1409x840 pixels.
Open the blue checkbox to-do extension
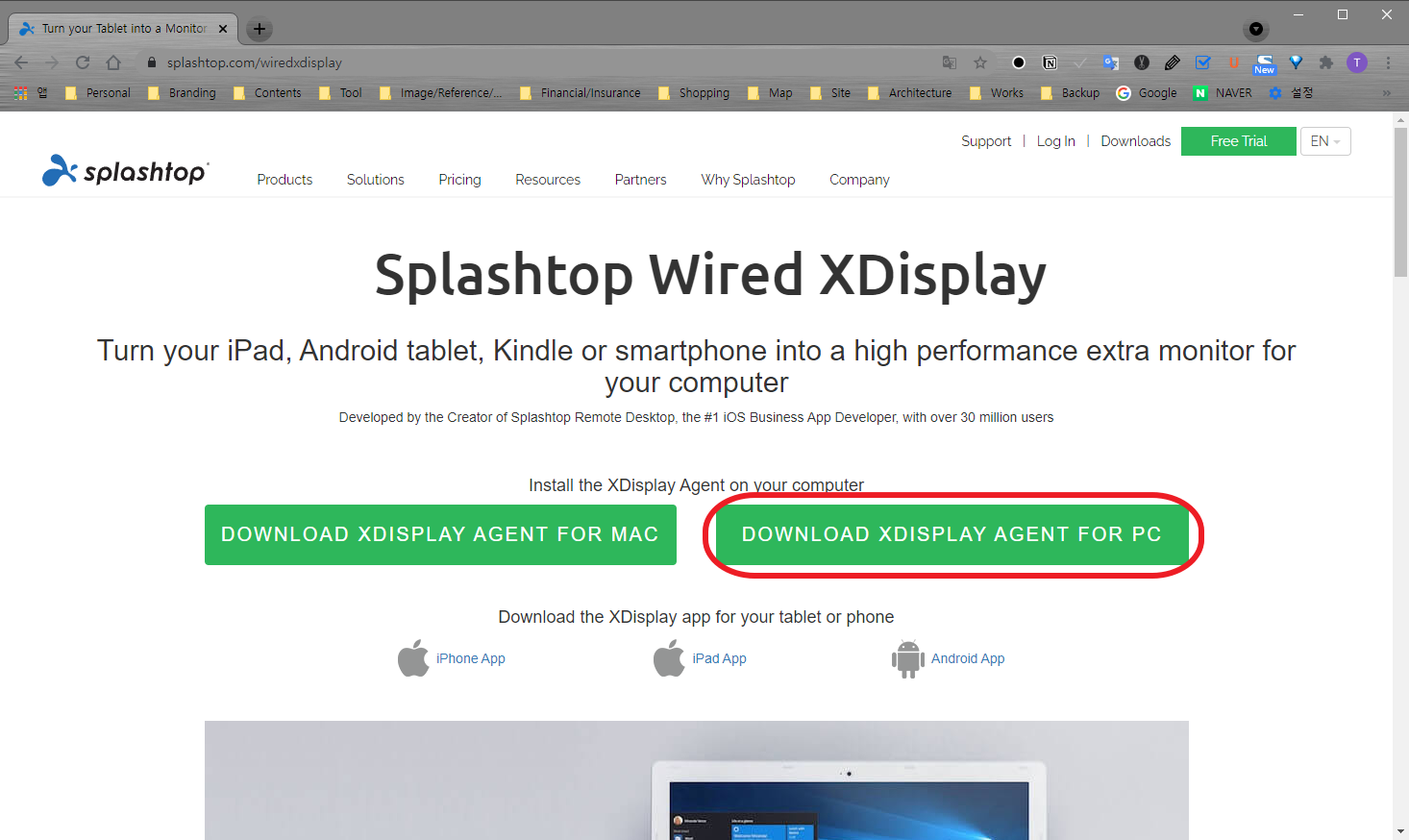click(x=1203, y=62)
